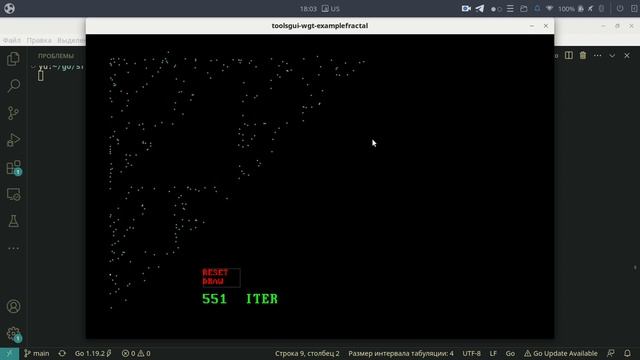Open the Extensions view

13,167
